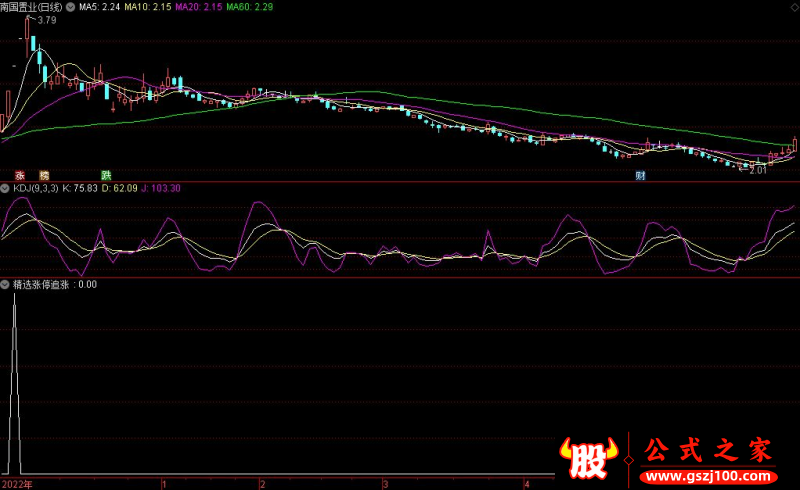Select the MA60 green average label
Viewport: 800px width, 490px height.
pyautogui.click(x=250, y=6)
